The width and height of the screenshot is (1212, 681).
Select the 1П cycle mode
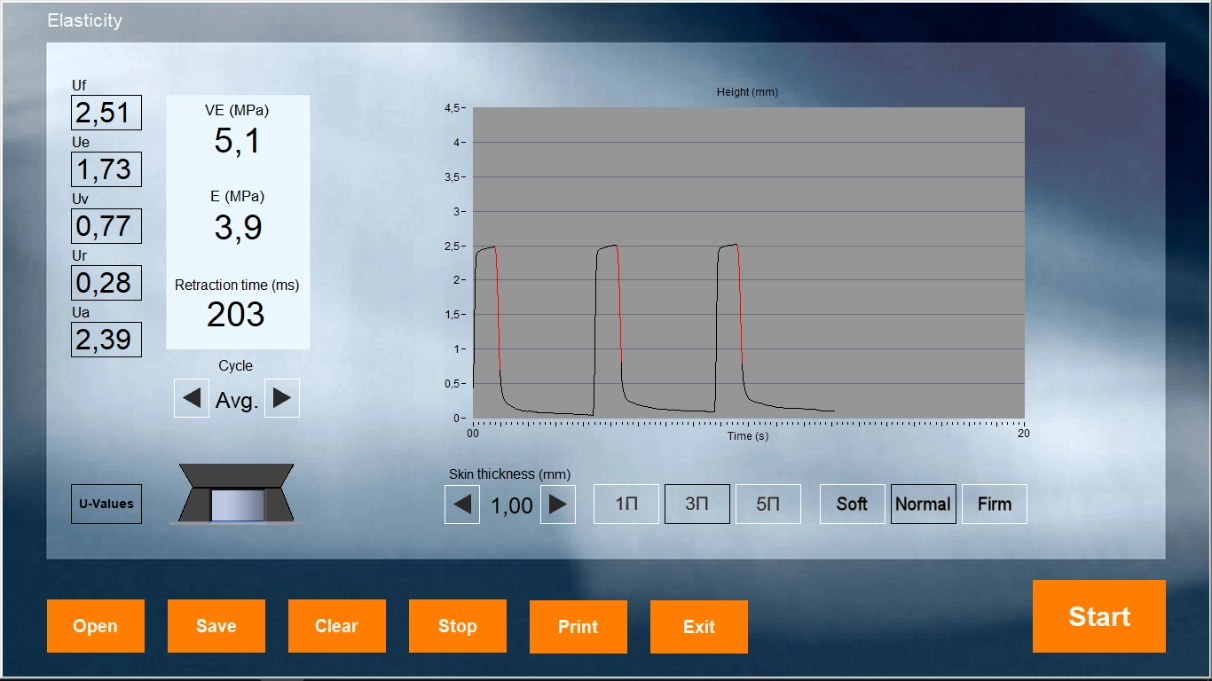[x=626, y=504]
